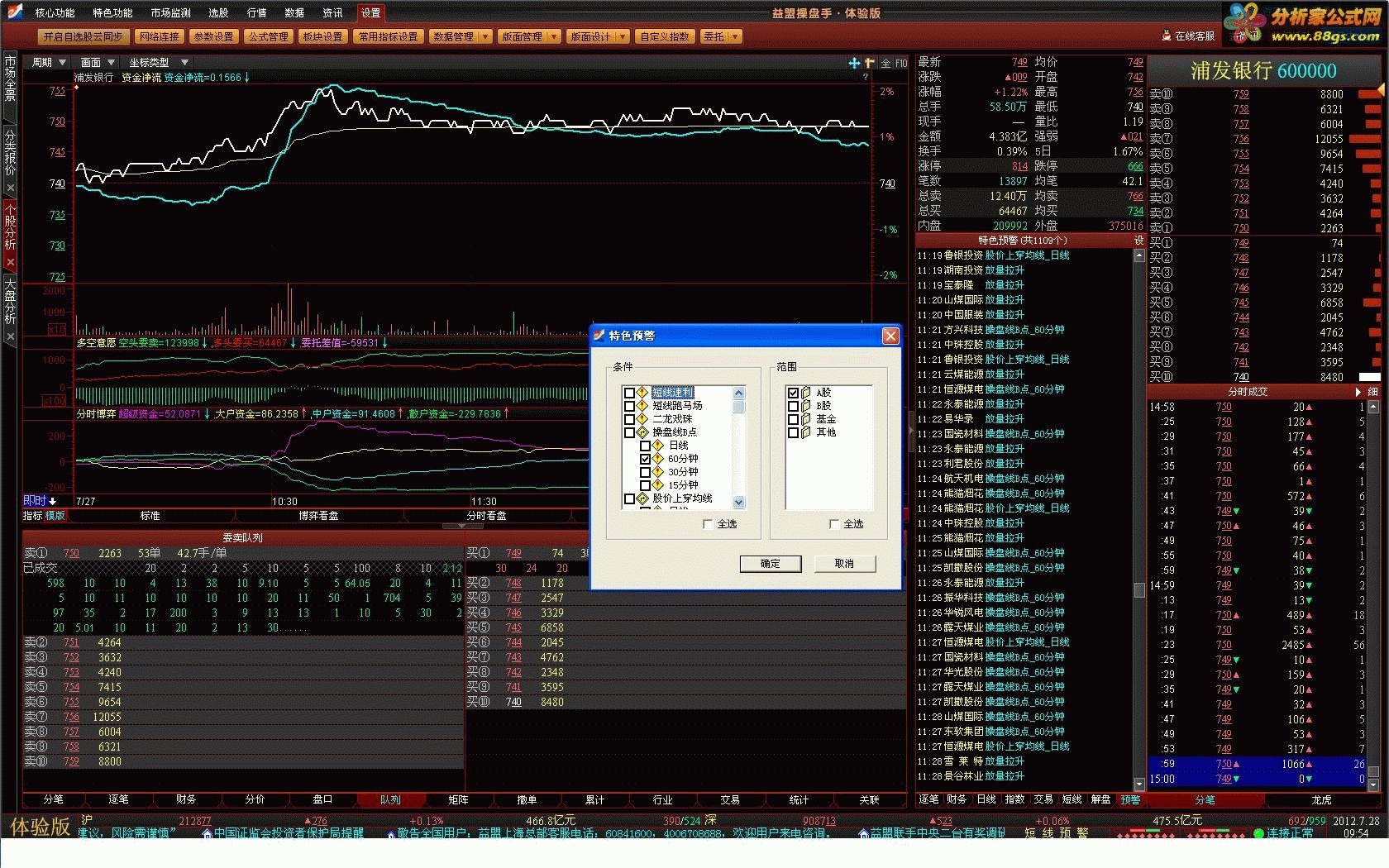Click the alert list vertical scrollbar thumb

tap(1138, 590)
